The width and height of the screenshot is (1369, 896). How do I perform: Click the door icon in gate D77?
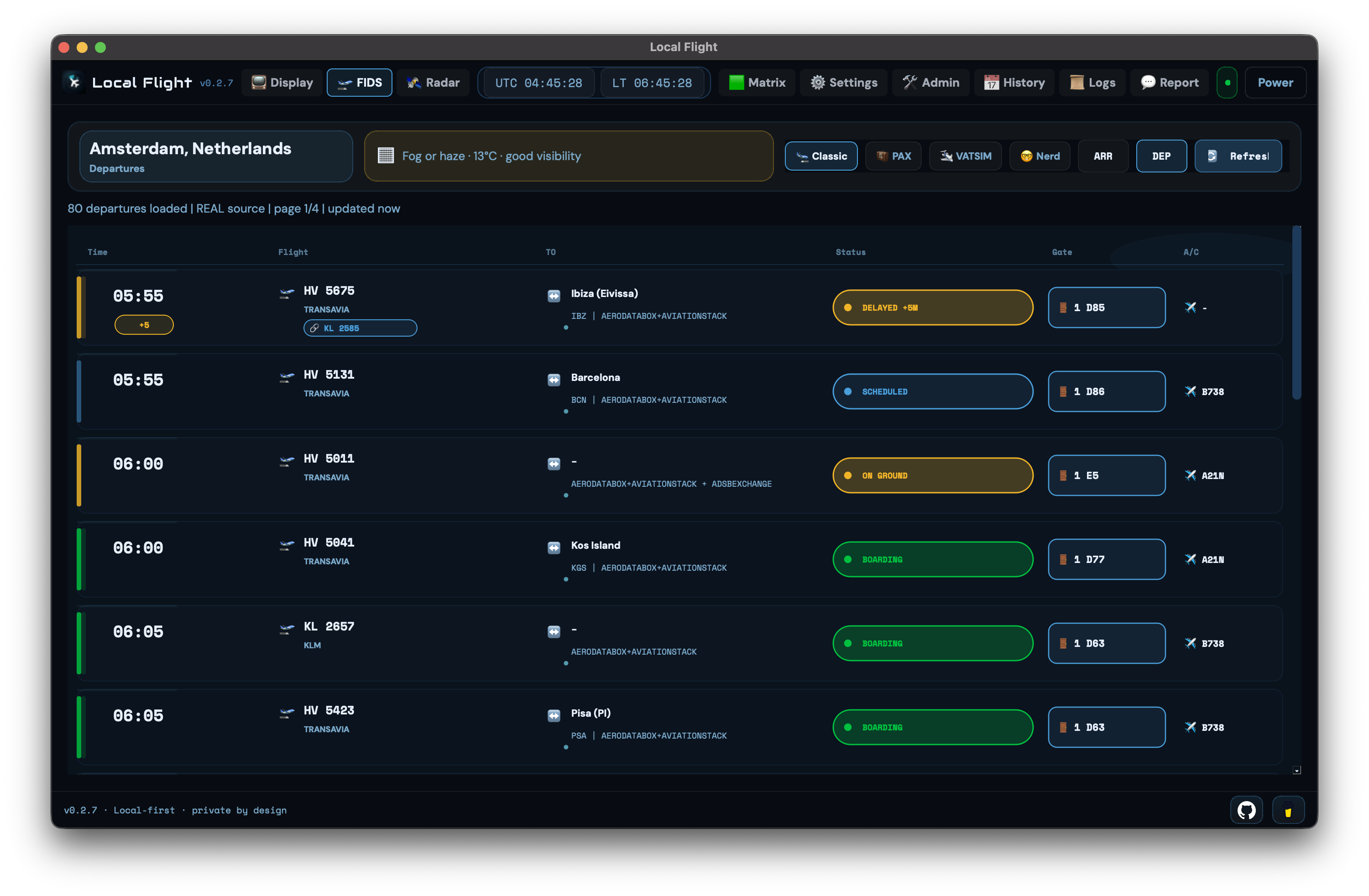[1063, 559]
